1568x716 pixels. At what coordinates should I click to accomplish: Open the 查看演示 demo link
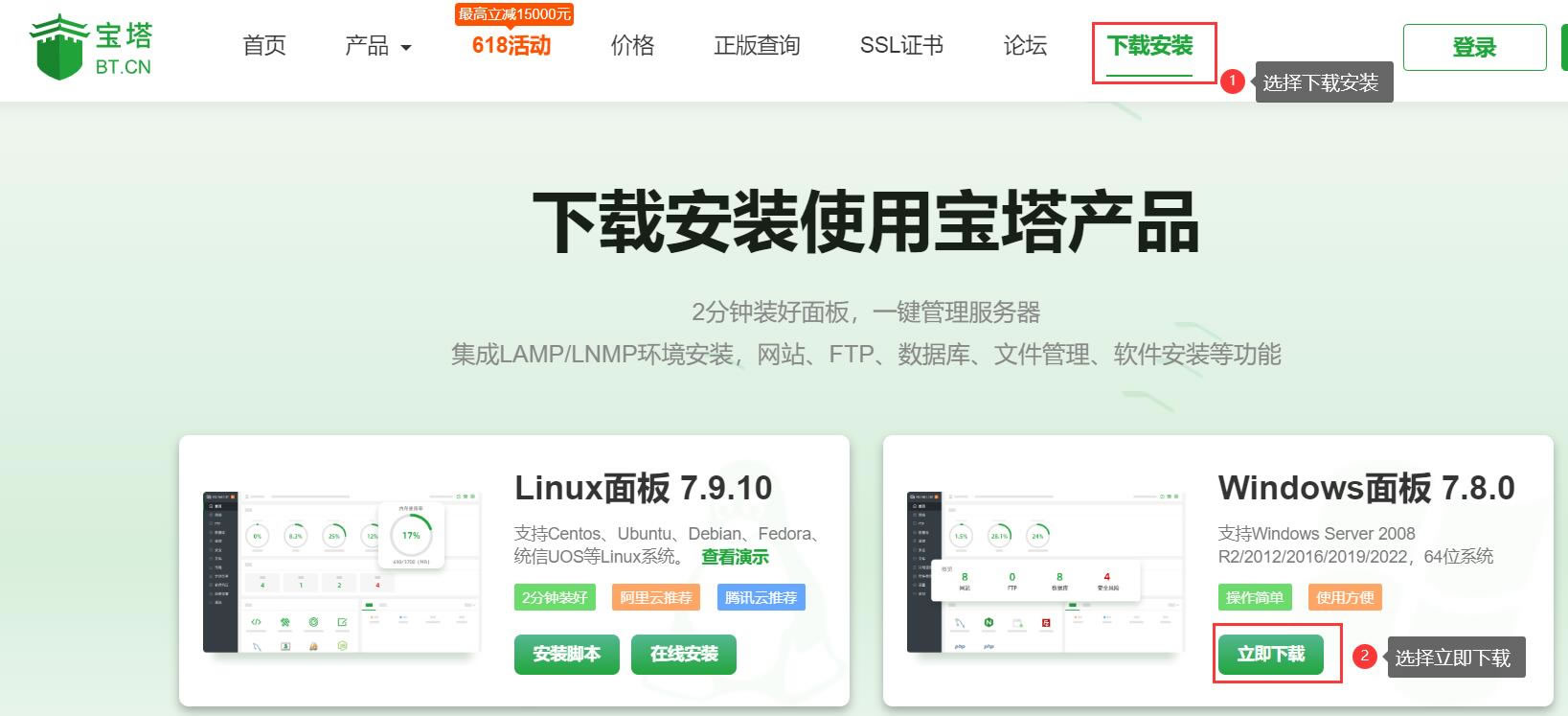pyautogui.click(x=735, y=557)
